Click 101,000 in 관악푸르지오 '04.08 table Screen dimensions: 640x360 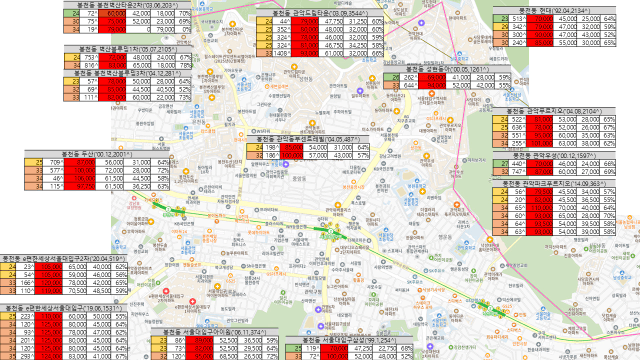pyautogui.click(x=539, y=143)
